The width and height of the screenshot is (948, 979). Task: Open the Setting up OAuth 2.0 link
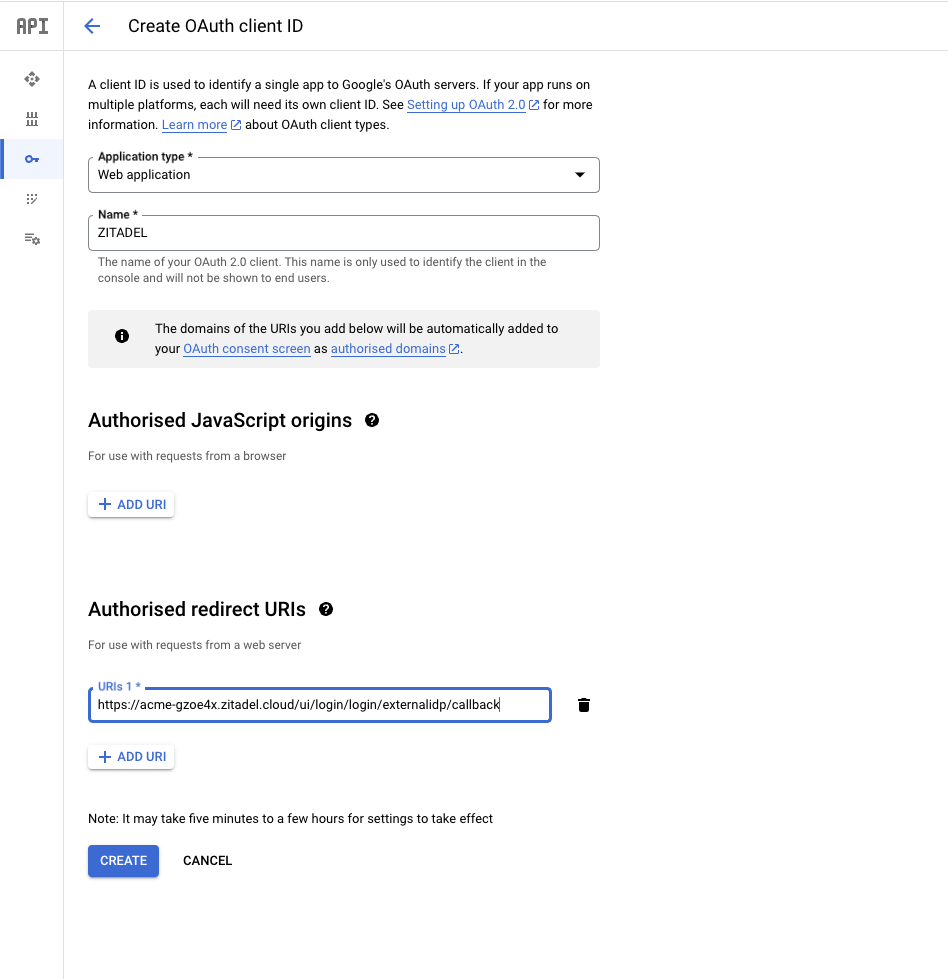[x=466, y=104]
